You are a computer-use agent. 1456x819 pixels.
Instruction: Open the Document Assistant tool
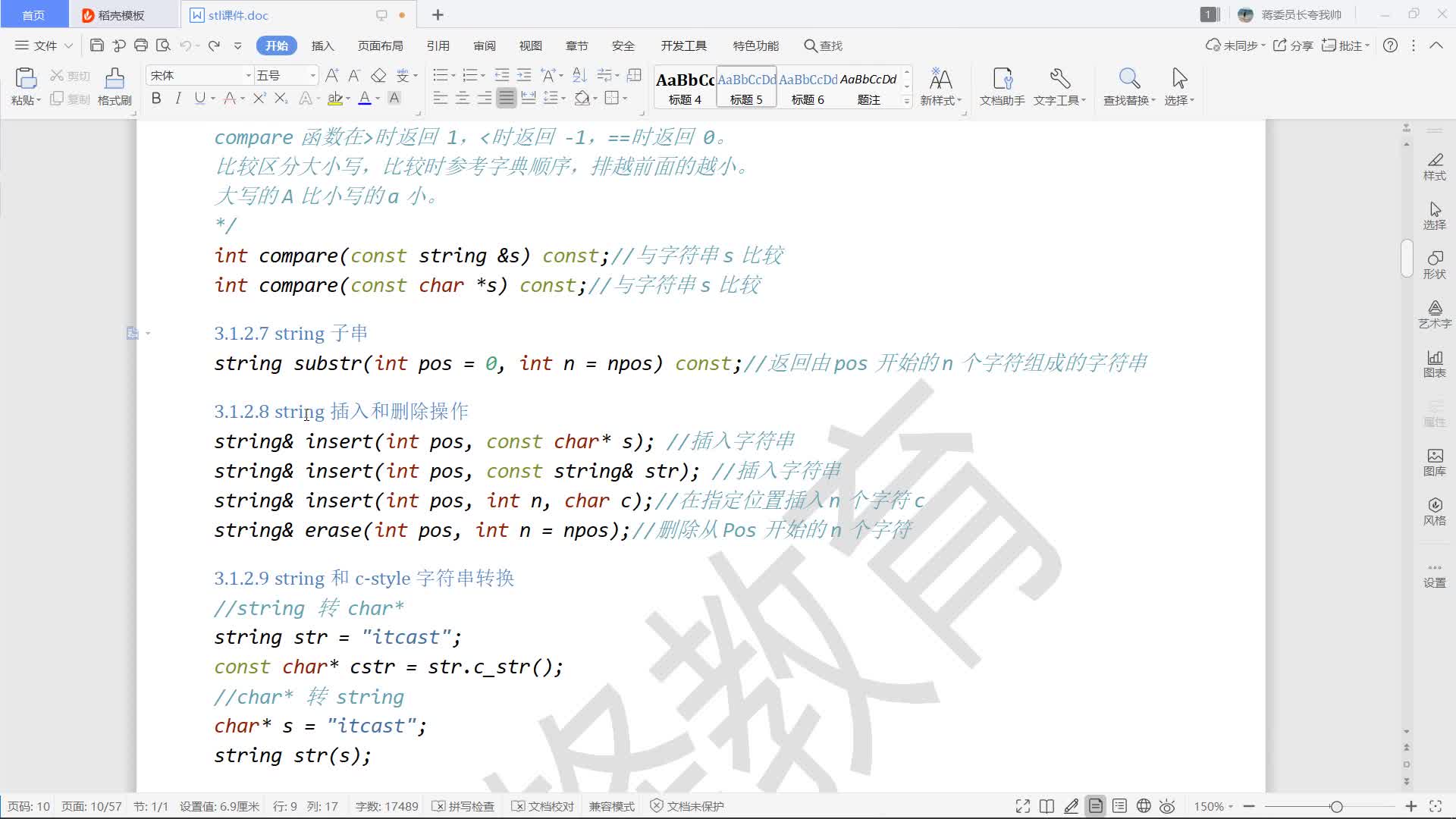coord(1002,86)
